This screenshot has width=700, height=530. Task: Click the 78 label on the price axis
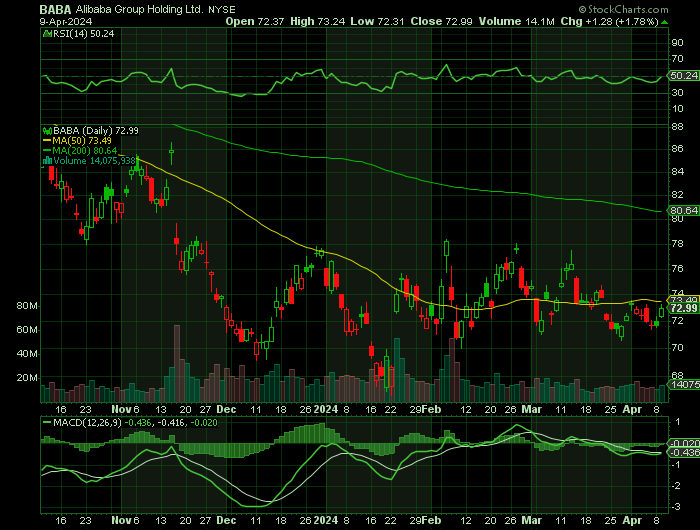pos(677,244)
